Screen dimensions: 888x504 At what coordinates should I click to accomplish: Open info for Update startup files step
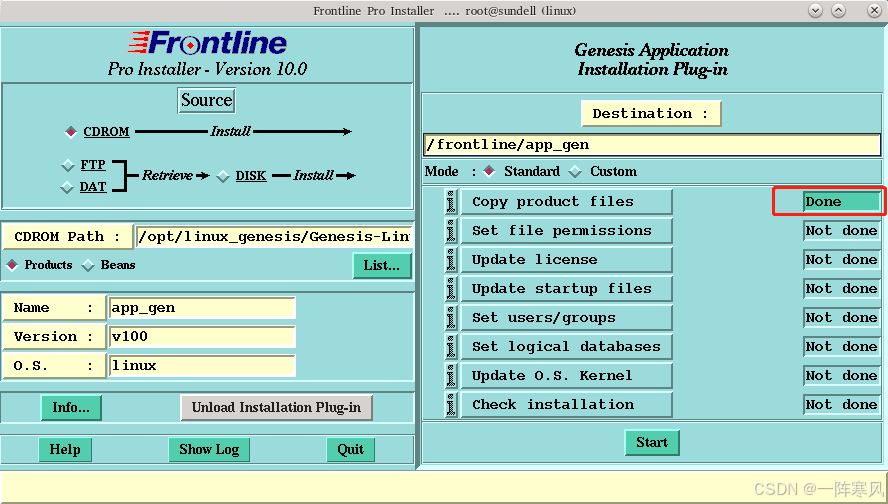[x=451, y=289]
